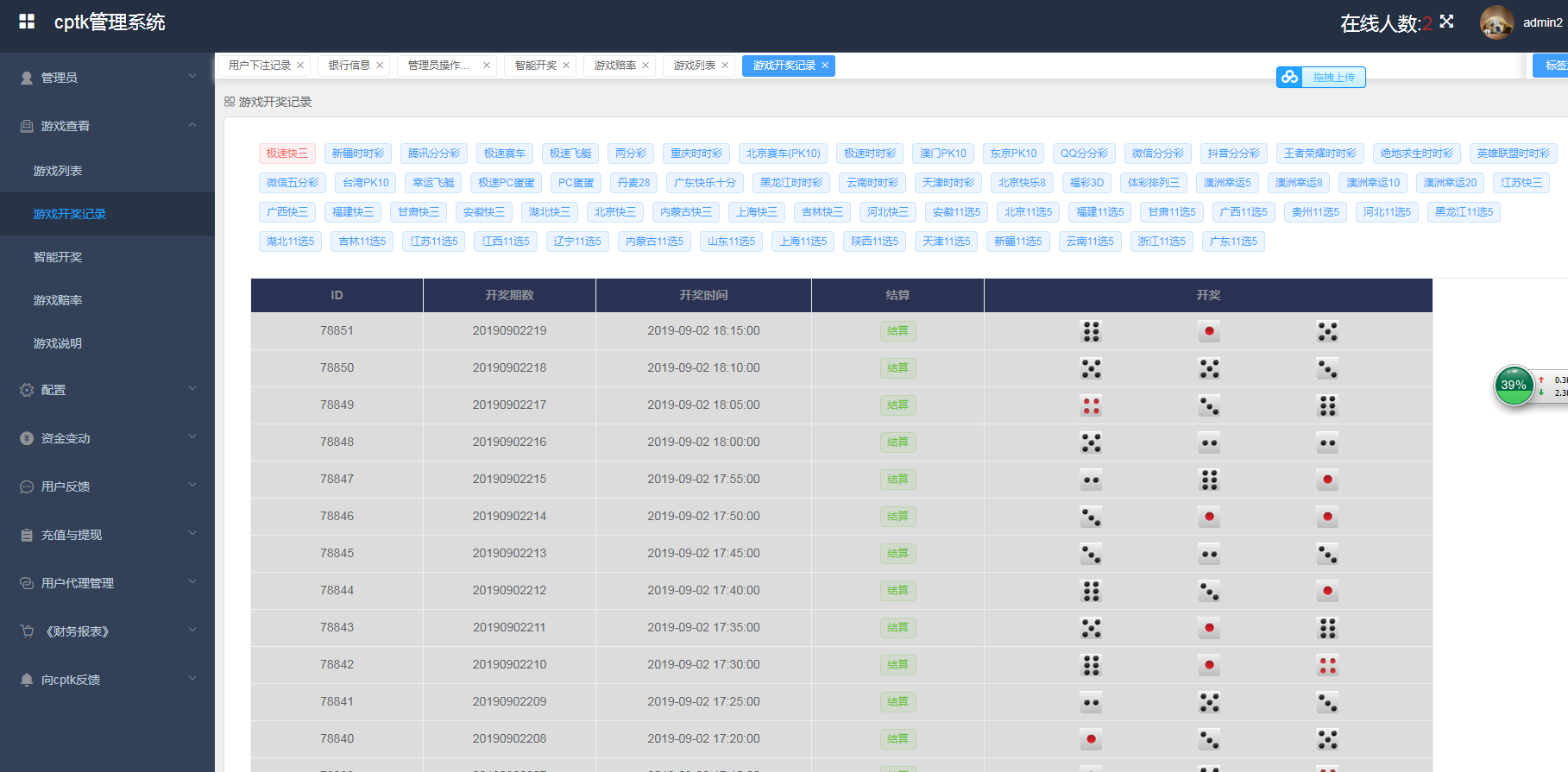Open the 游戏列表 sidebar item

tap(58, 171)
